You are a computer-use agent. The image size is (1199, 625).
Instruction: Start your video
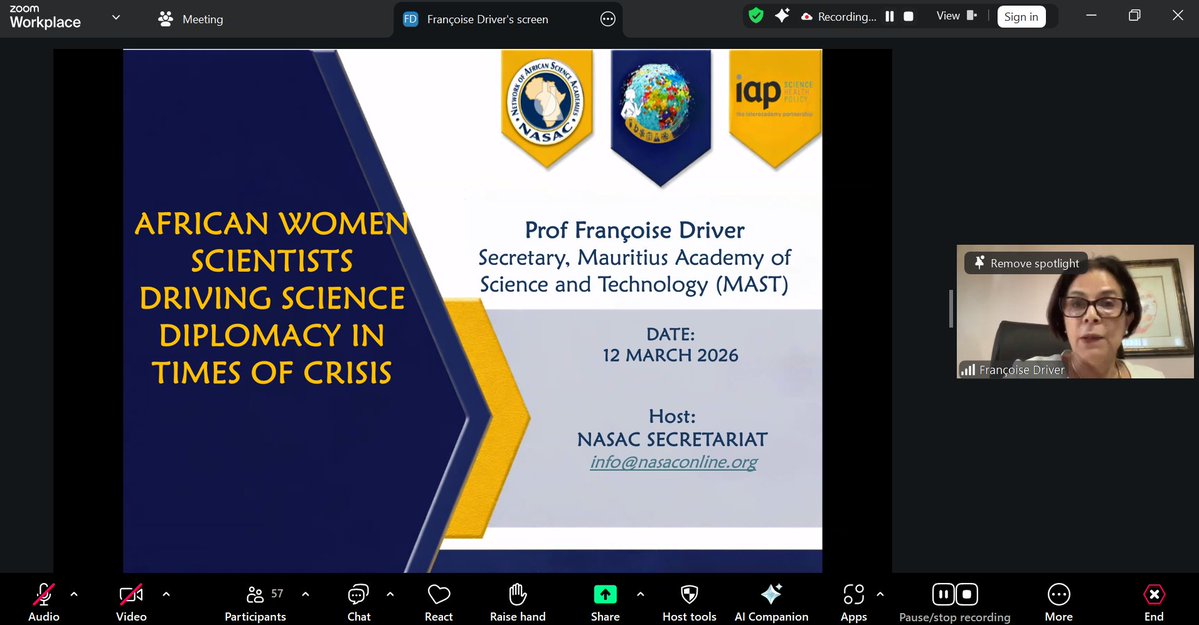coord(130,598)
